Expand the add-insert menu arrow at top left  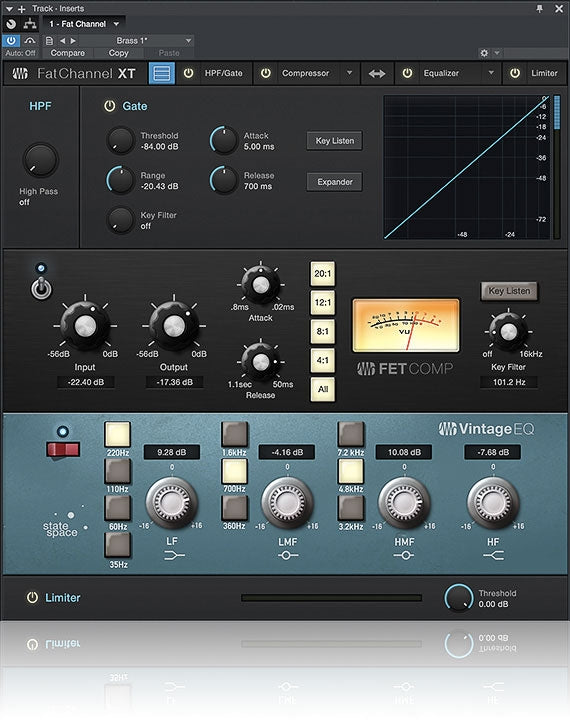(x=9, y=8)
